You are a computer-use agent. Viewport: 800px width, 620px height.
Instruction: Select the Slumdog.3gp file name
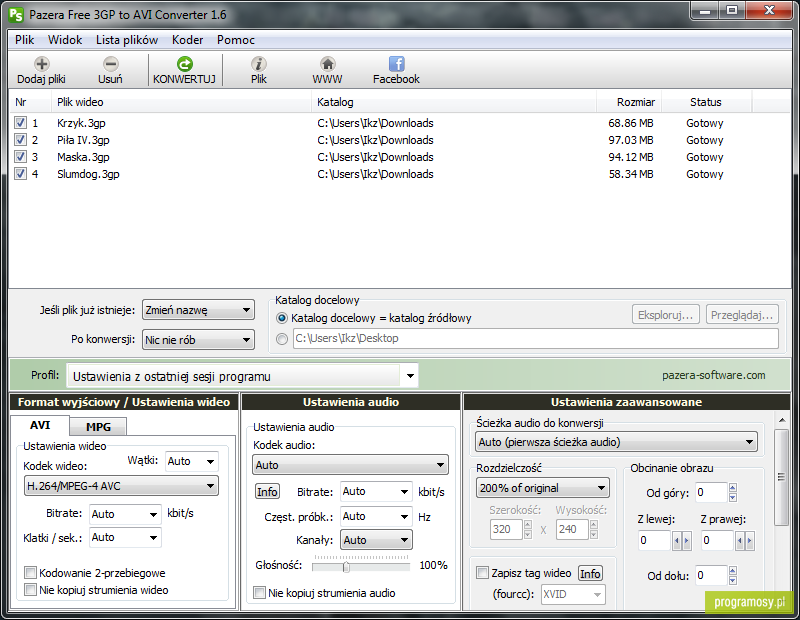(x=88, y=174)
